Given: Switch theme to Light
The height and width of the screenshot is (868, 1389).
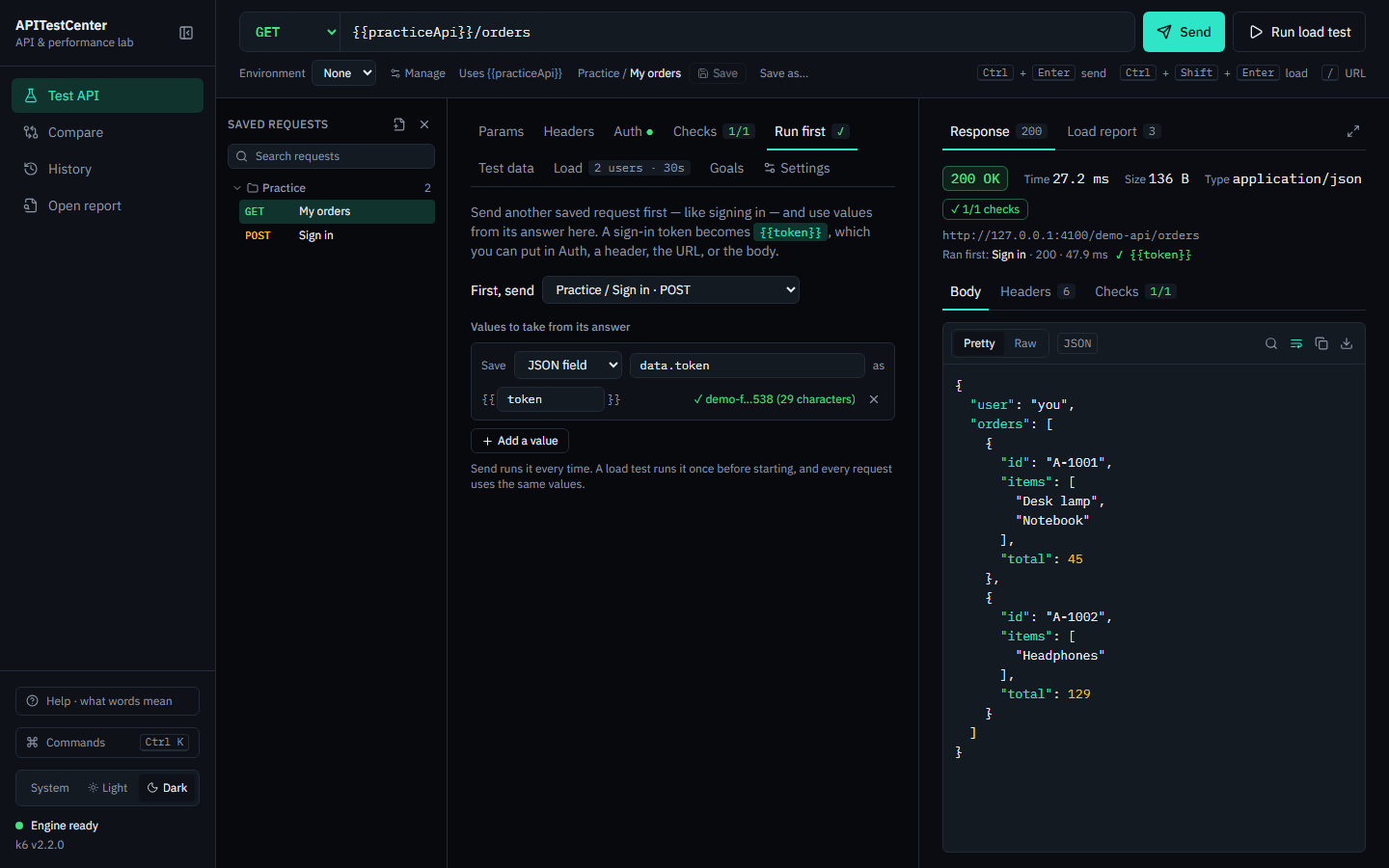Looking at the screenshot, I should (108, 788).
